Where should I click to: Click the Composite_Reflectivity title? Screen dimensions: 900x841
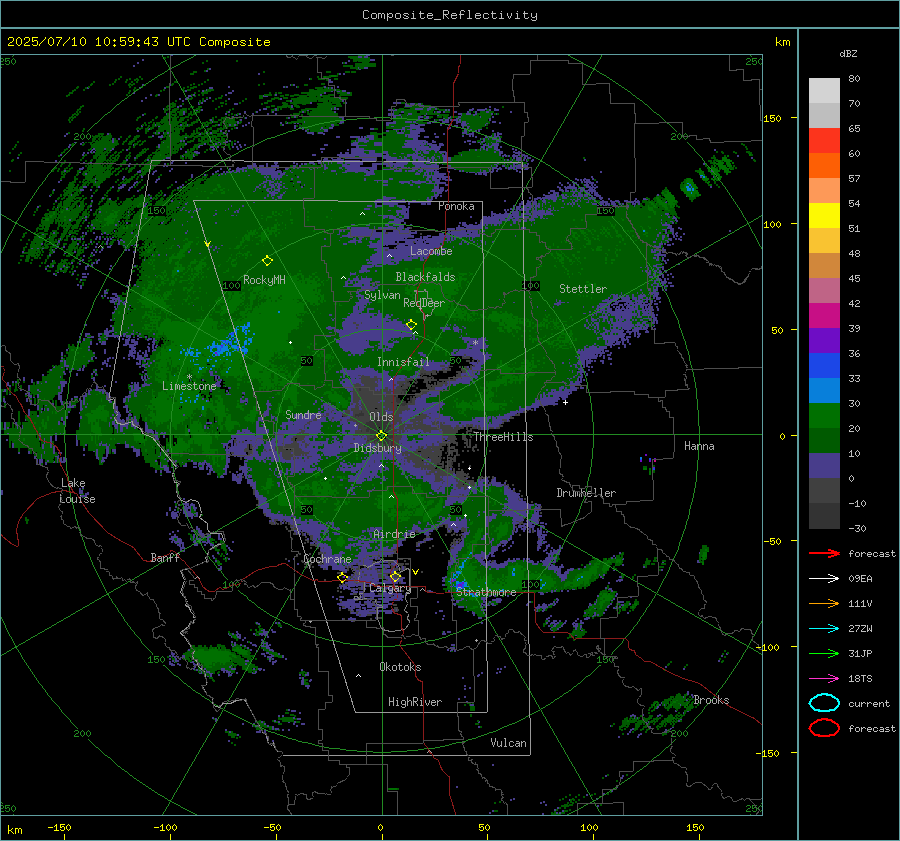(x=450, y=15)
